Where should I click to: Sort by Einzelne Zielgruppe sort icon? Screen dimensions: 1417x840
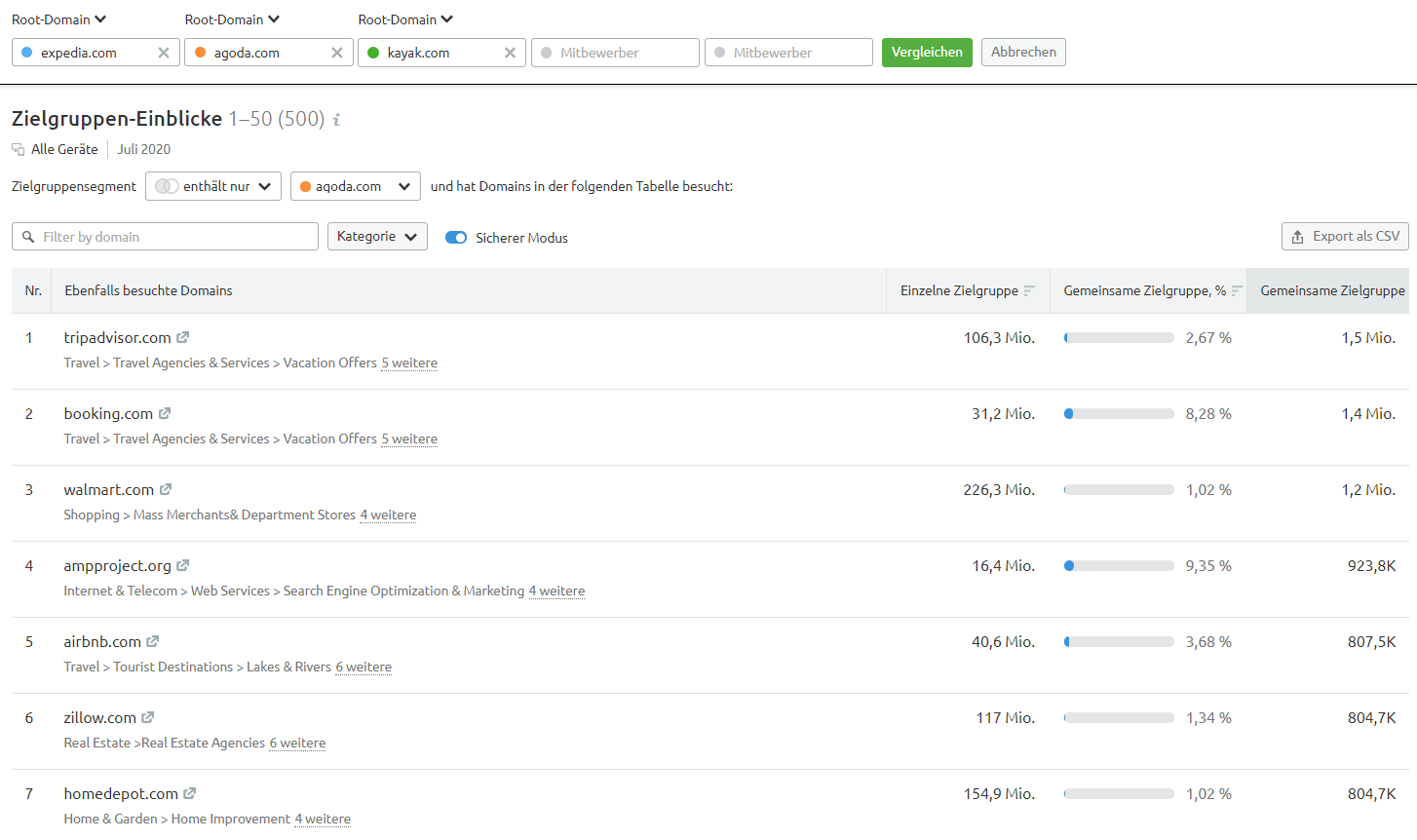(1029, 290)
